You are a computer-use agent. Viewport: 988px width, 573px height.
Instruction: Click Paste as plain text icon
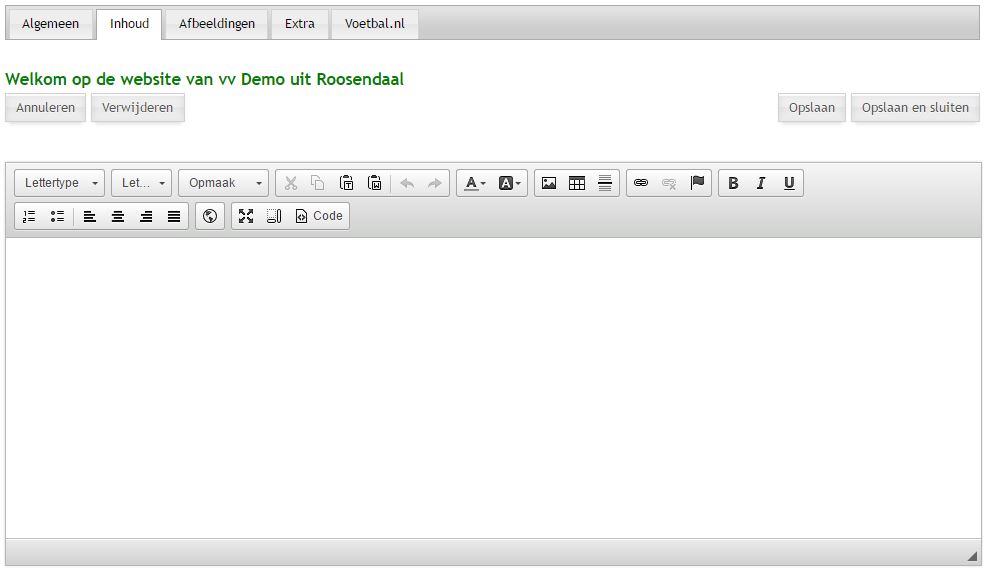click(346, 183)
